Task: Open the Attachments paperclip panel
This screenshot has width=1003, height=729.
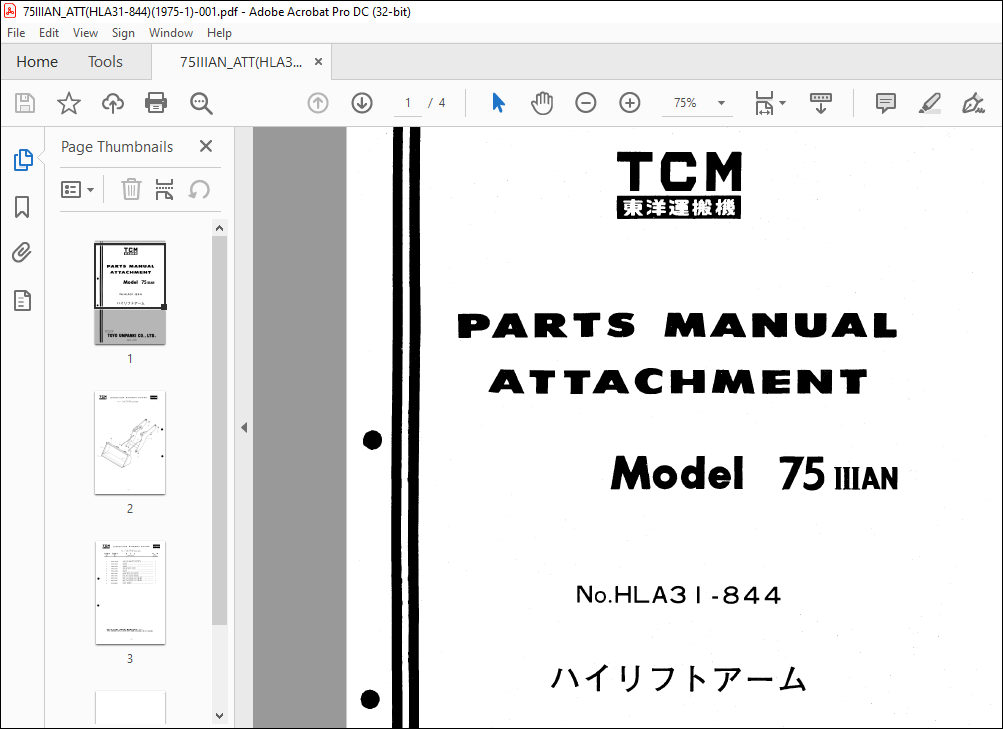Action: [22, 253]
